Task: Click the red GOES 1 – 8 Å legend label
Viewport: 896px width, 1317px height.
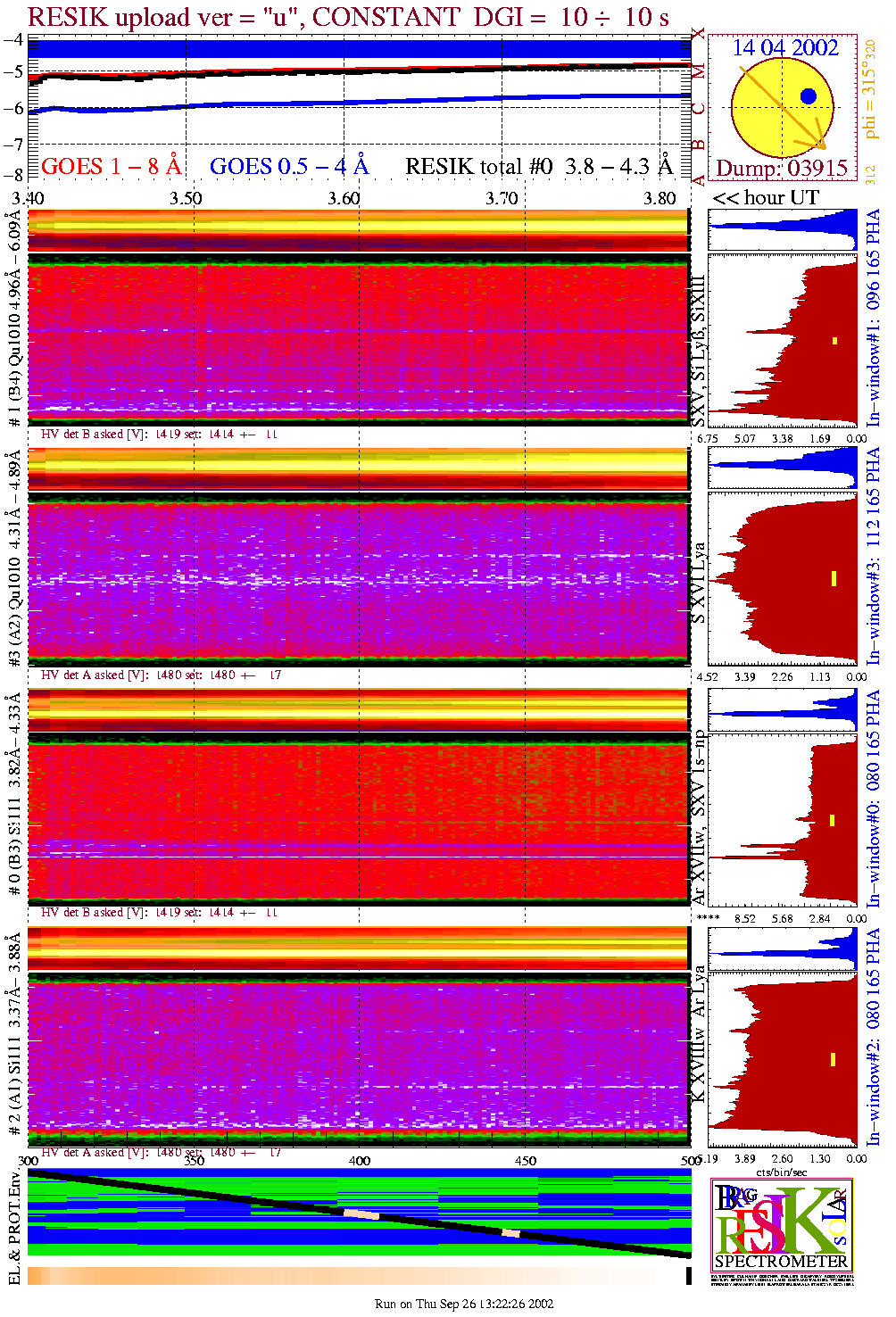Action: [111, 166]
